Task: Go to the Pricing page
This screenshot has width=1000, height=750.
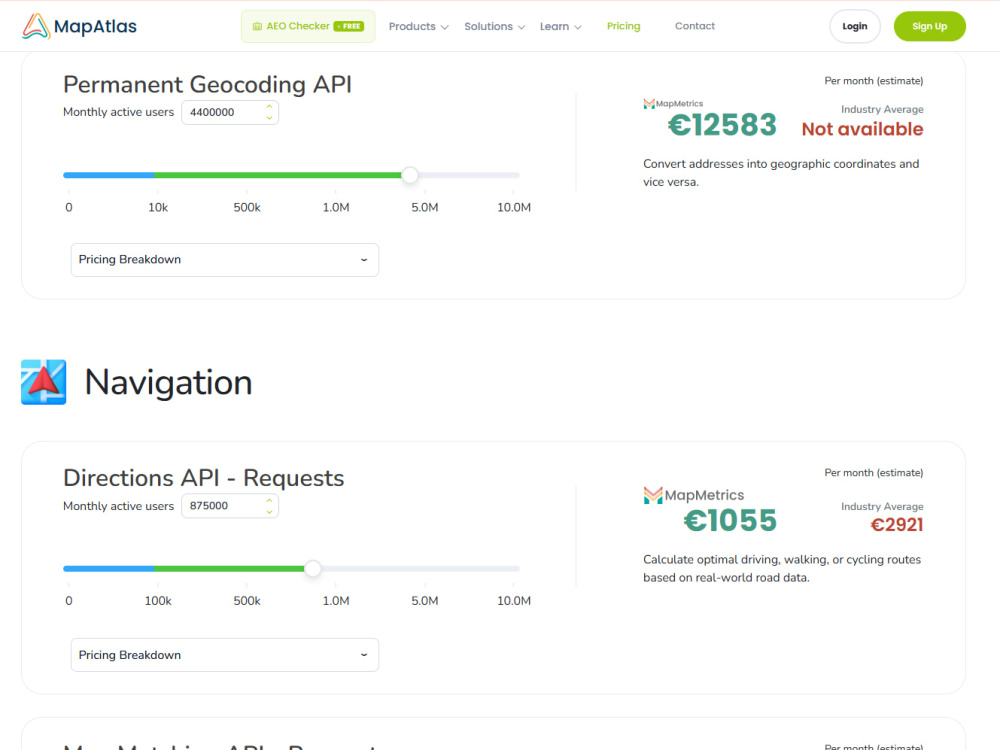Action: tap(623, 26)
